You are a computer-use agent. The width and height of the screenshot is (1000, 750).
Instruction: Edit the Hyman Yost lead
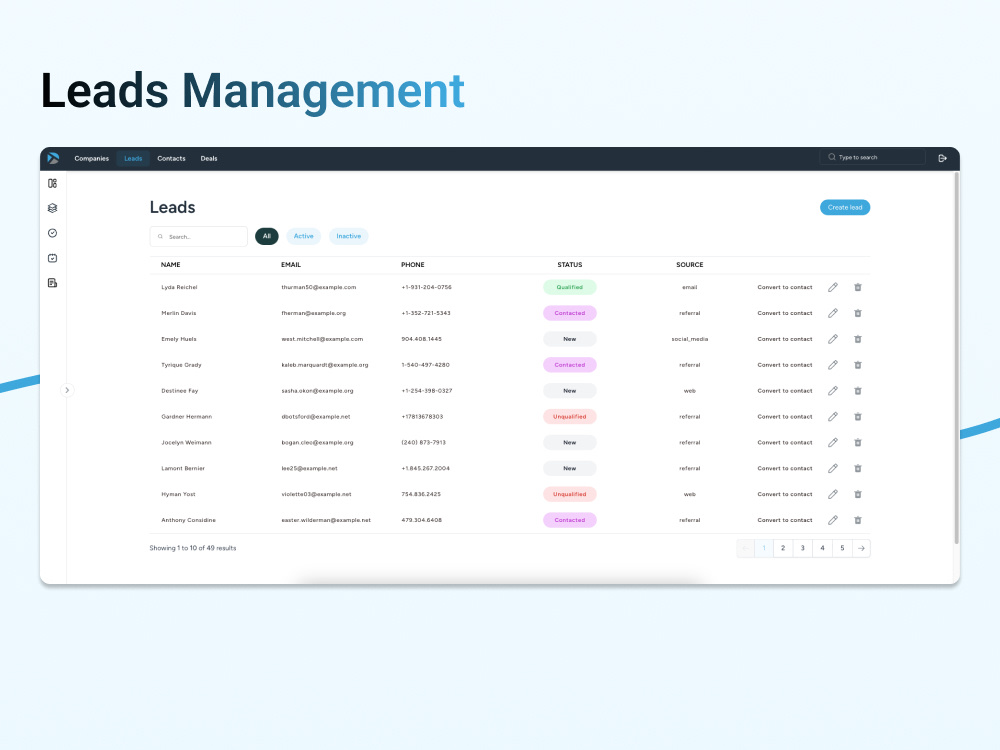click(x=833, y=494)
